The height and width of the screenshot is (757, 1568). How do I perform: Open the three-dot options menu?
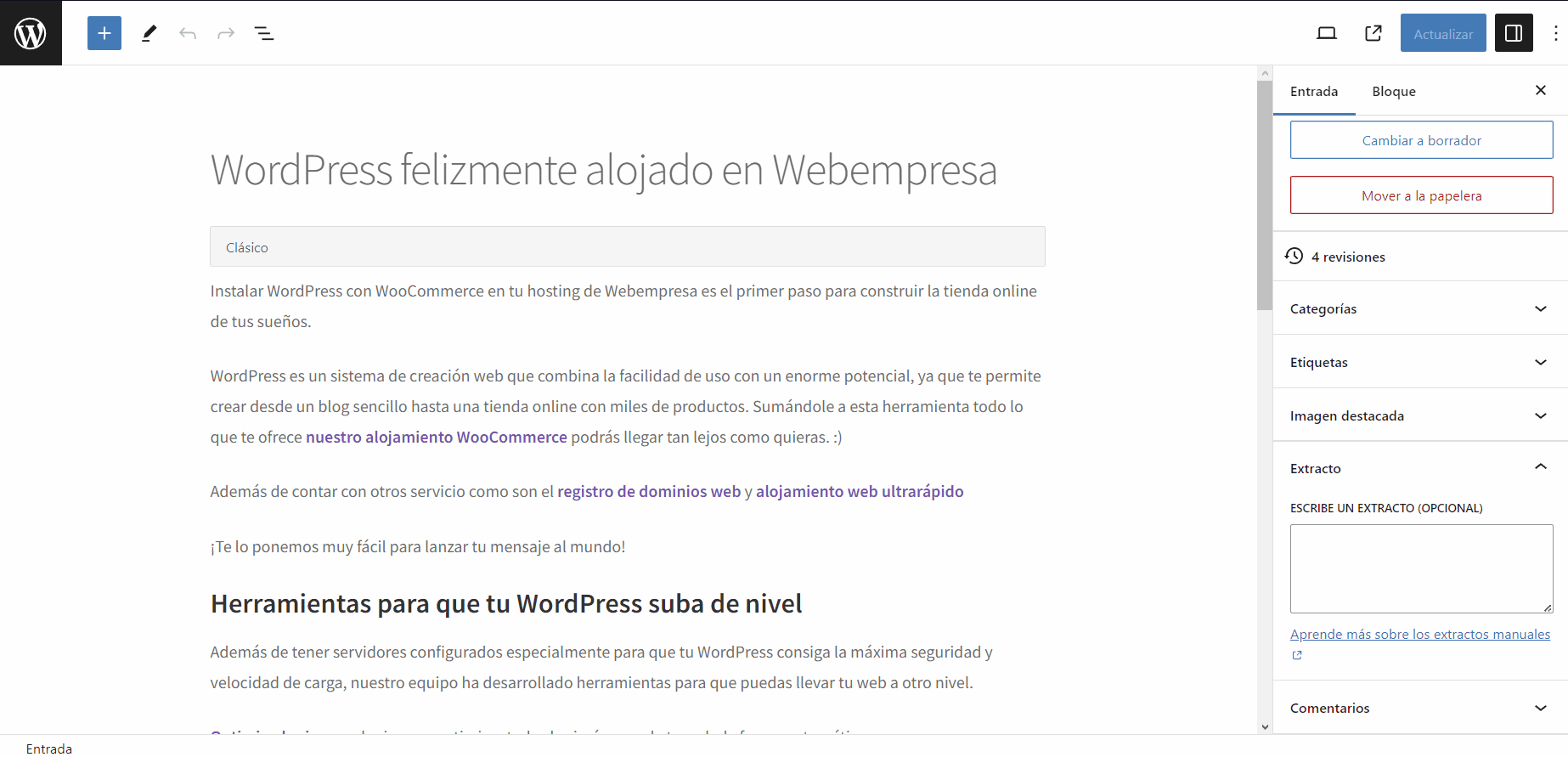click(1555, 33)
